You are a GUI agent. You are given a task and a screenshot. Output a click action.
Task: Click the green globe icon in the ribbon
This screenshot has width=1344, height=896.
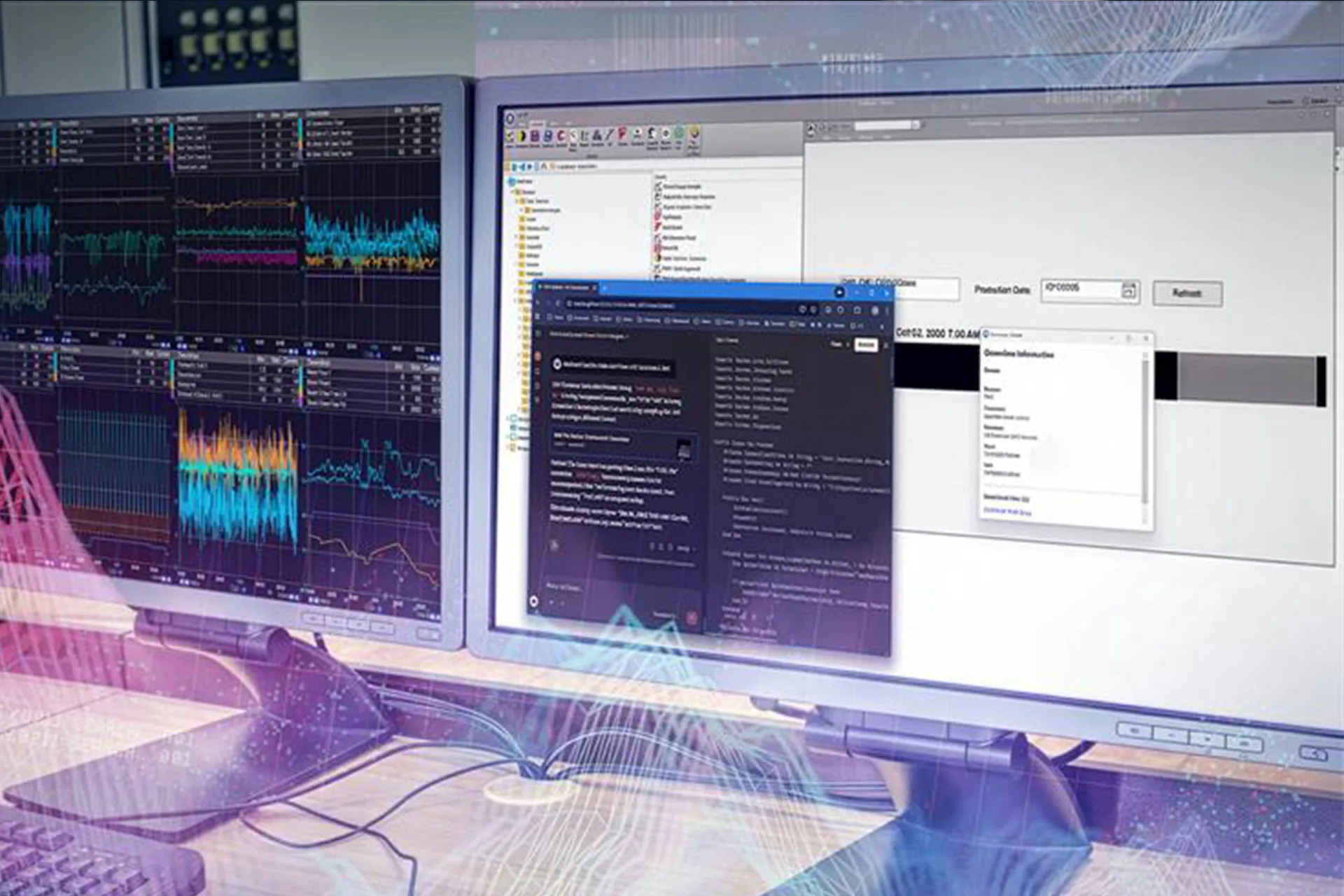tap(678, 133)
